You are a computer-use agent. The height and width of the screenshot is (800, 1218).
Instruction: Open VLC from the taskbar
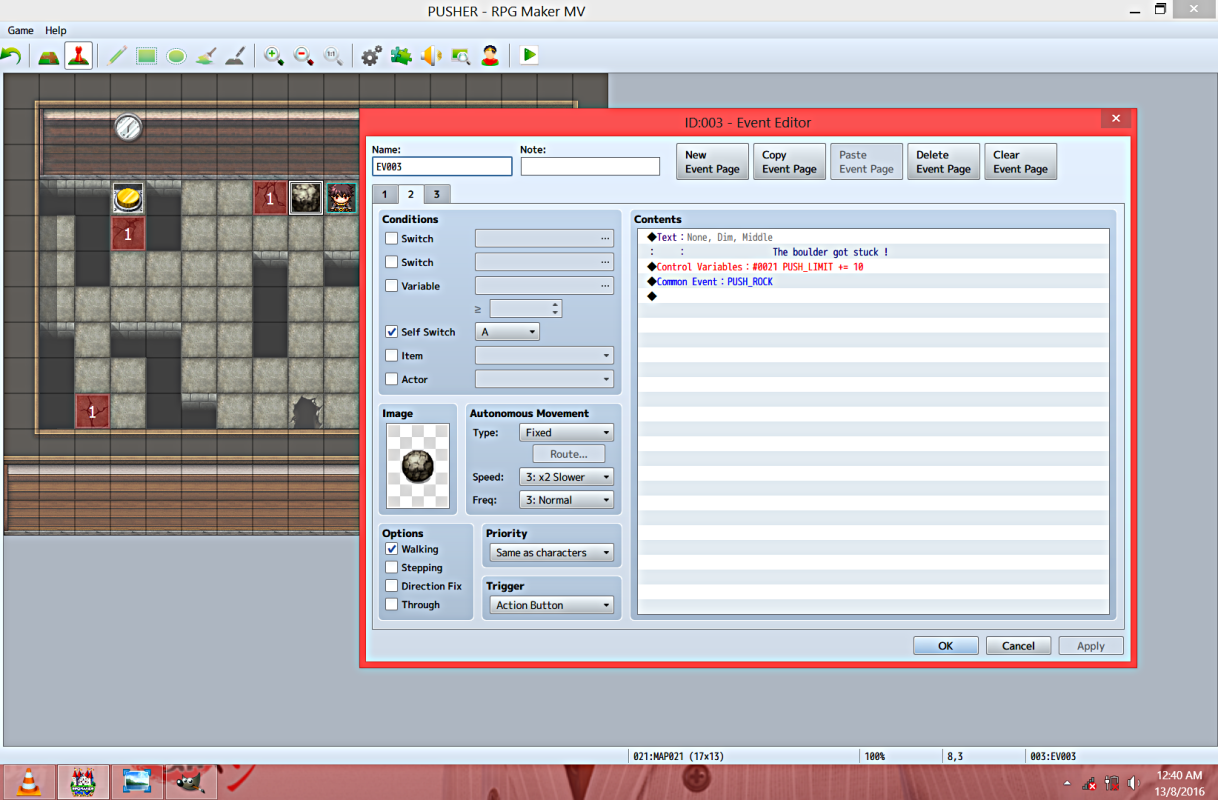pyautogui.click(x=29, y=782)
